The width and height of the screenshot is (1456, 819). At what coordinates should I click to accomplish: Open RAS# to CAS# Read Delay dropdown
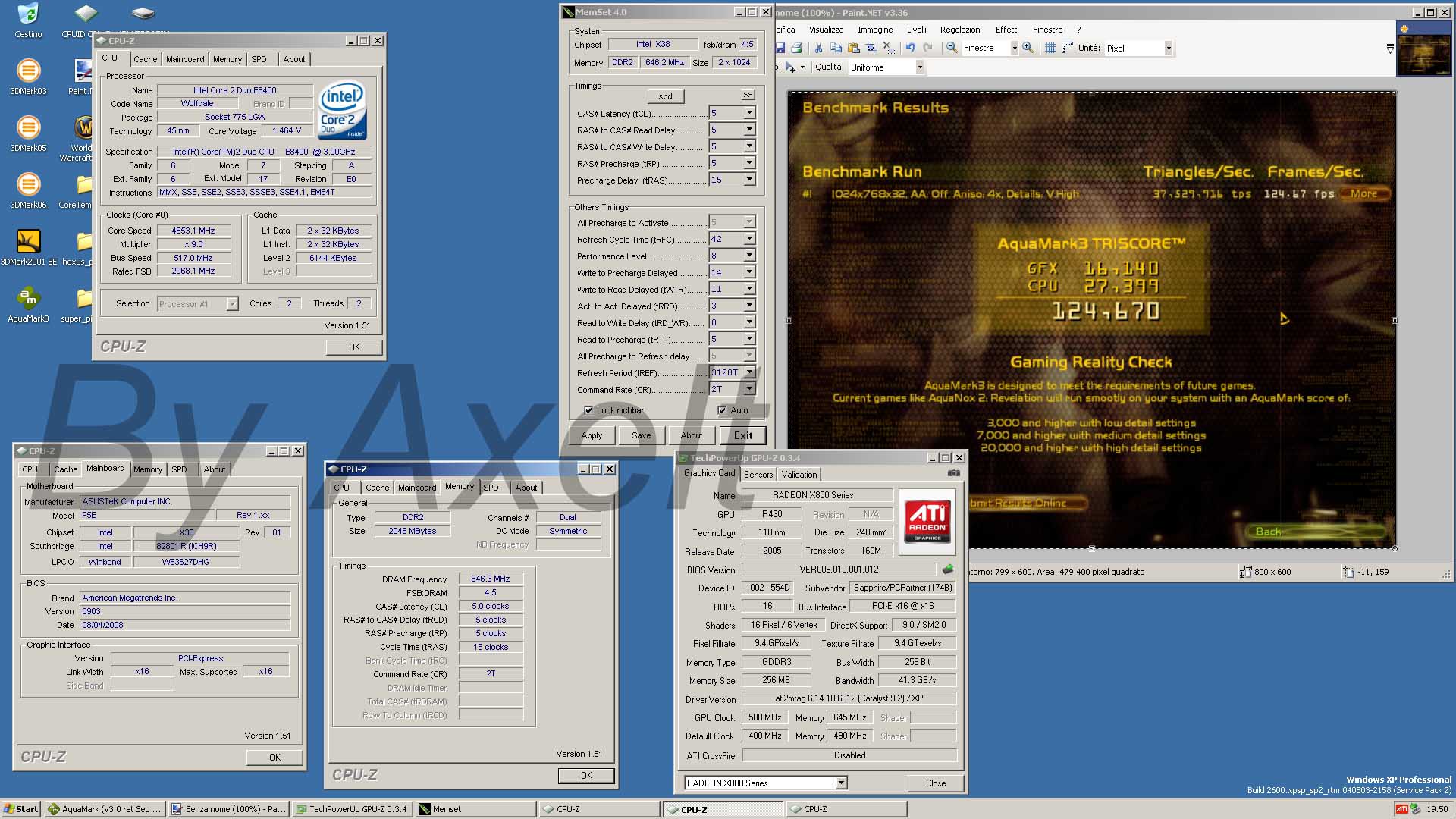pos(749,130)
